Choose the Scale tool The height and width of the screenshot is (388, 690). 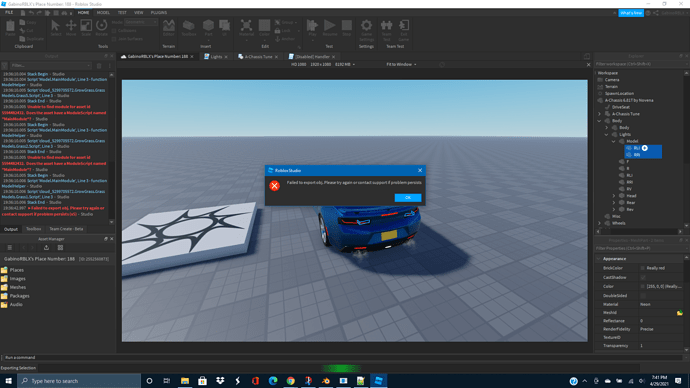tap(86, 28)
